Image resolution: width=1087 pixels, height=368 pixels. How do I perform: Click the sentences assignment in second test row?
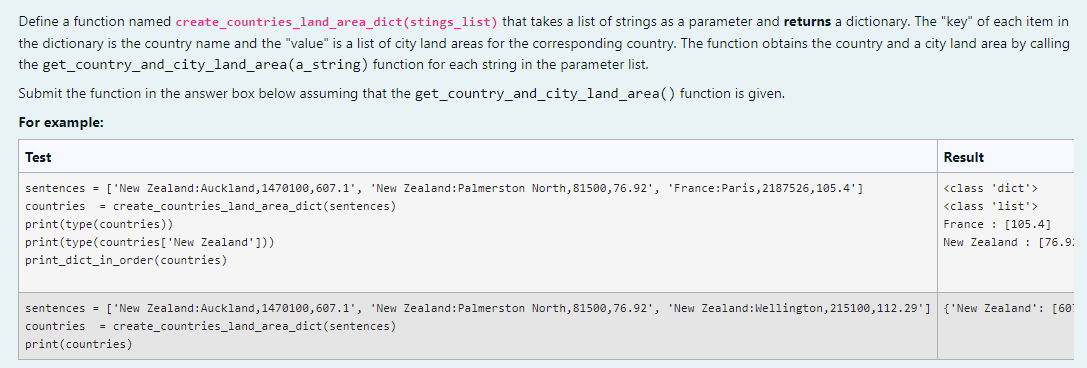tap(478, 308)
